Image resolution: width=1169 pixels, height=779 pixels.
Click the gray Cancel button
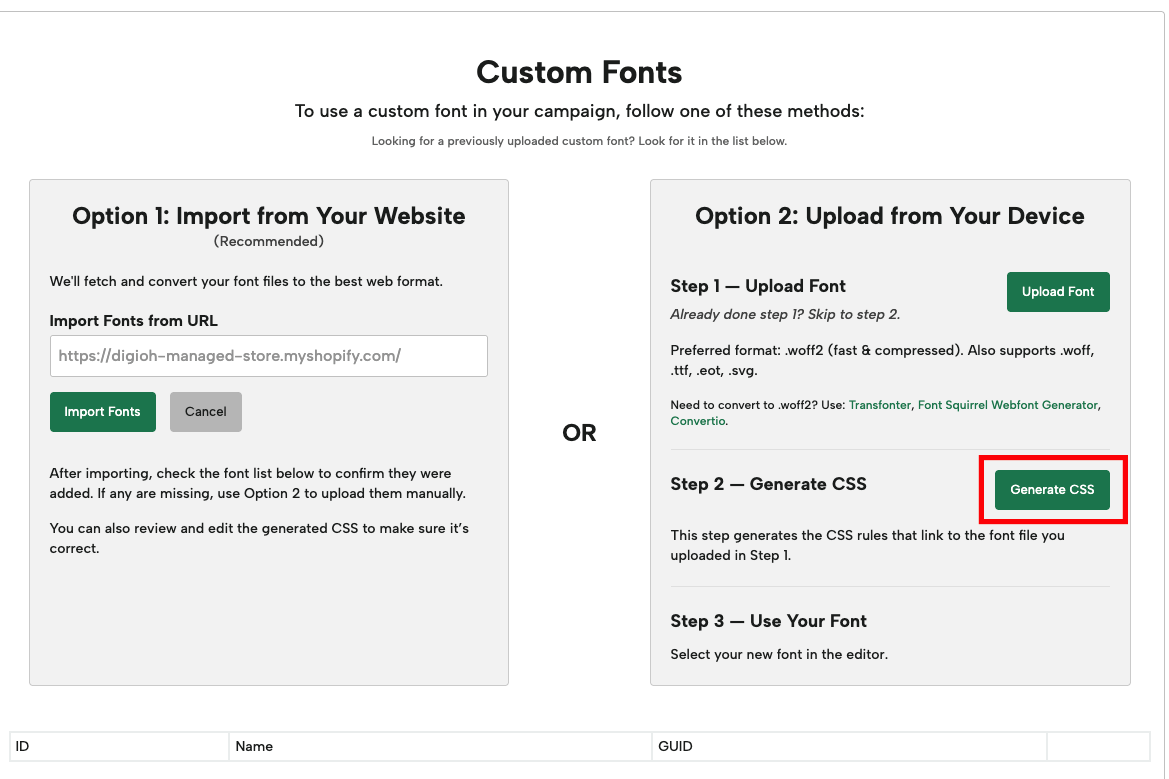click(x=205, y=411)
